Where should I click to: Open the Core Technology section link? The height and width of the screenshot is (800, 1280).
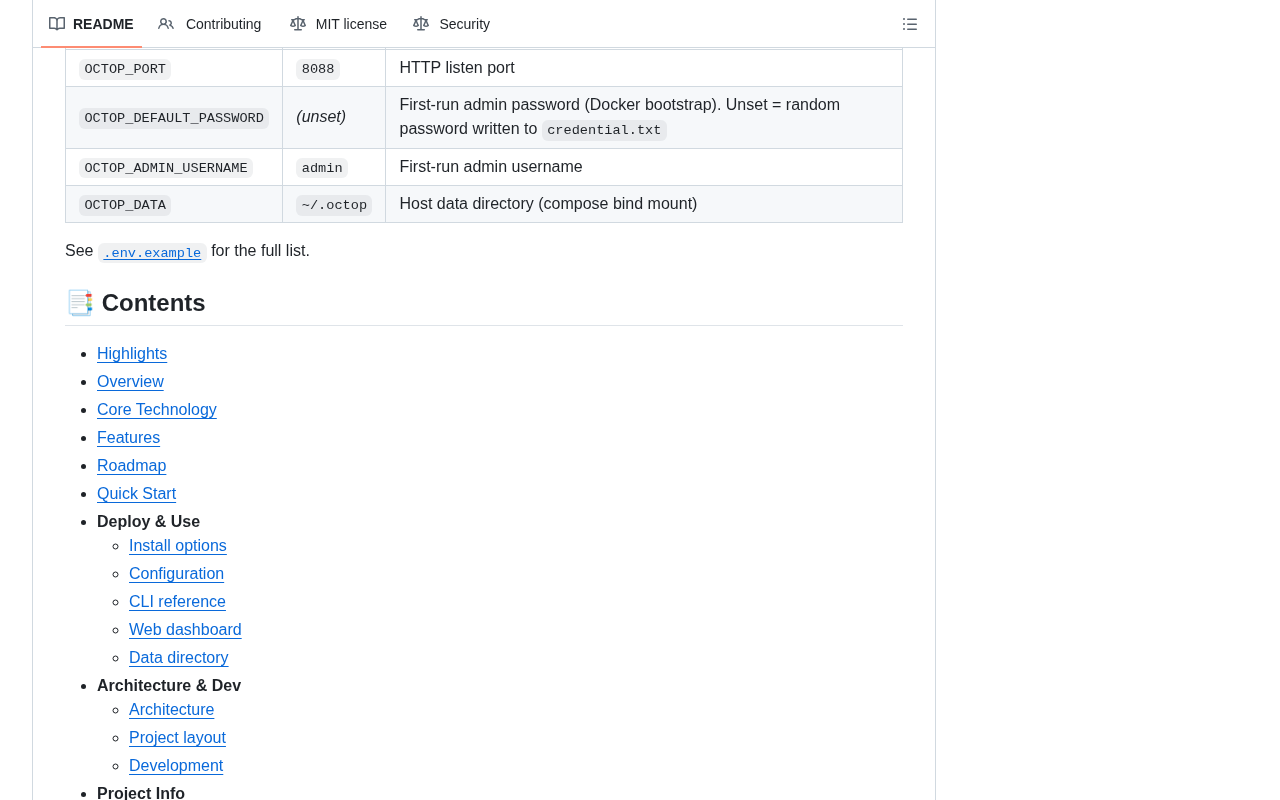pos(157,410)
